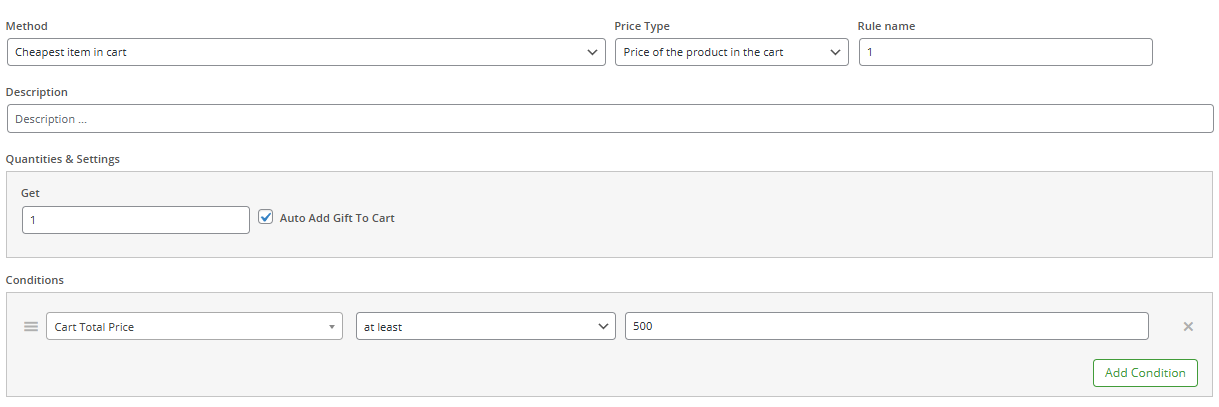The width and height of the screenshot is (1219, 407).
Task: Click the 'Get' label above quantity field
Action: tap(30, 193)
